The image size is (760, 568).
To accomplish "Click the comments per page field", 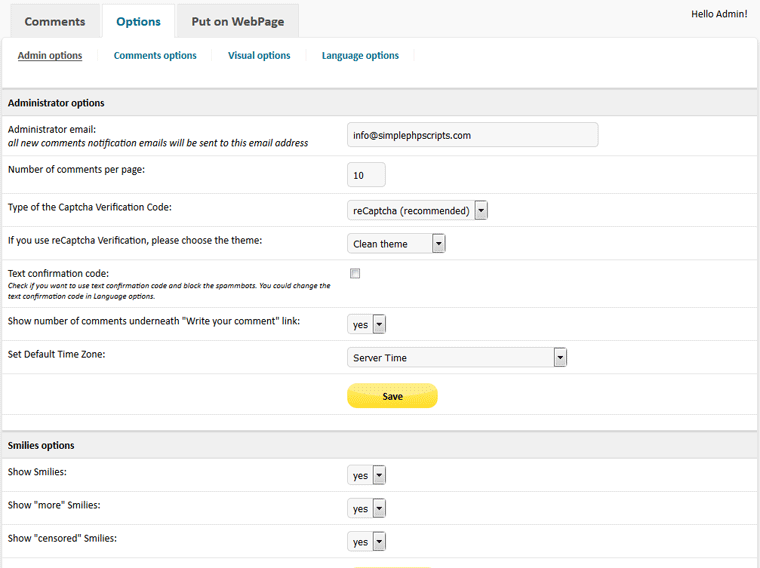I will coord(366,174).
